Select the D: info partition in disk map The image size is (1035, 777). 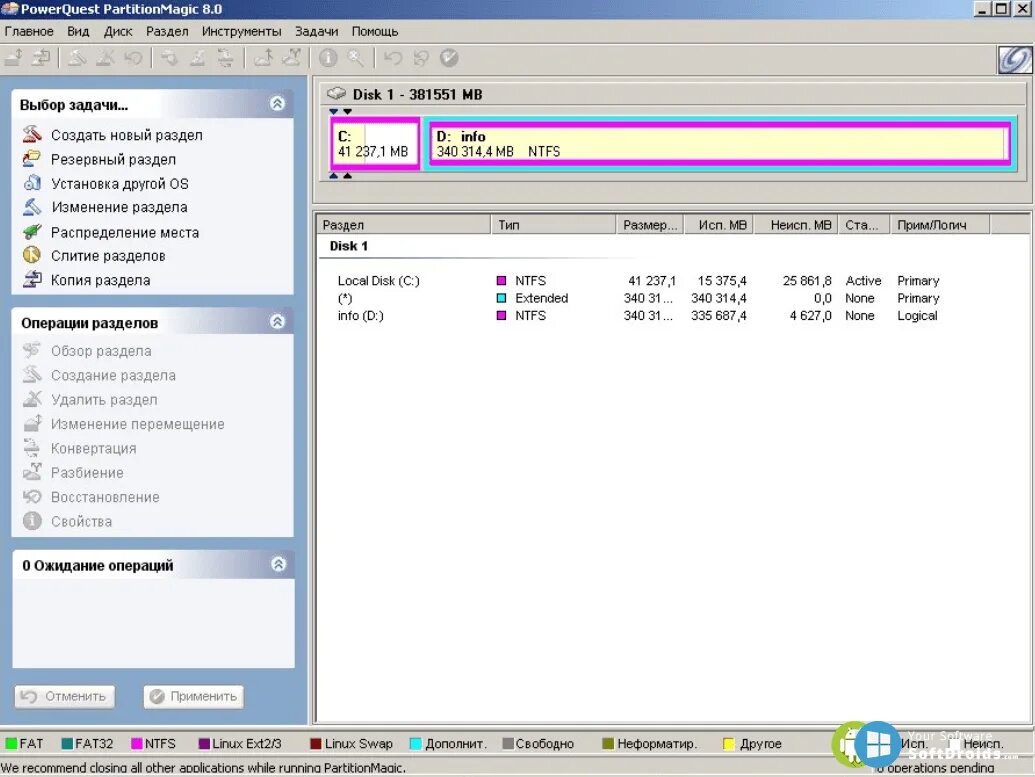pos(719,143)
